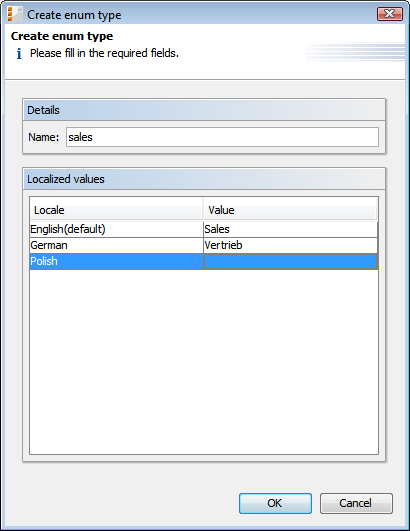Click the Locale column header
Image resolution: width=410 pixels, height=531 pixels.
coord(116,210)
